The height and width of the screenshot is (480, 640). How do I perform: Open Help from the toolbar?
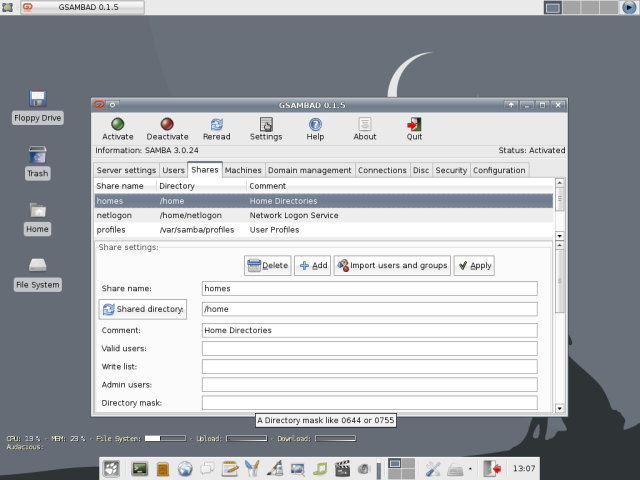coord(315,124)
